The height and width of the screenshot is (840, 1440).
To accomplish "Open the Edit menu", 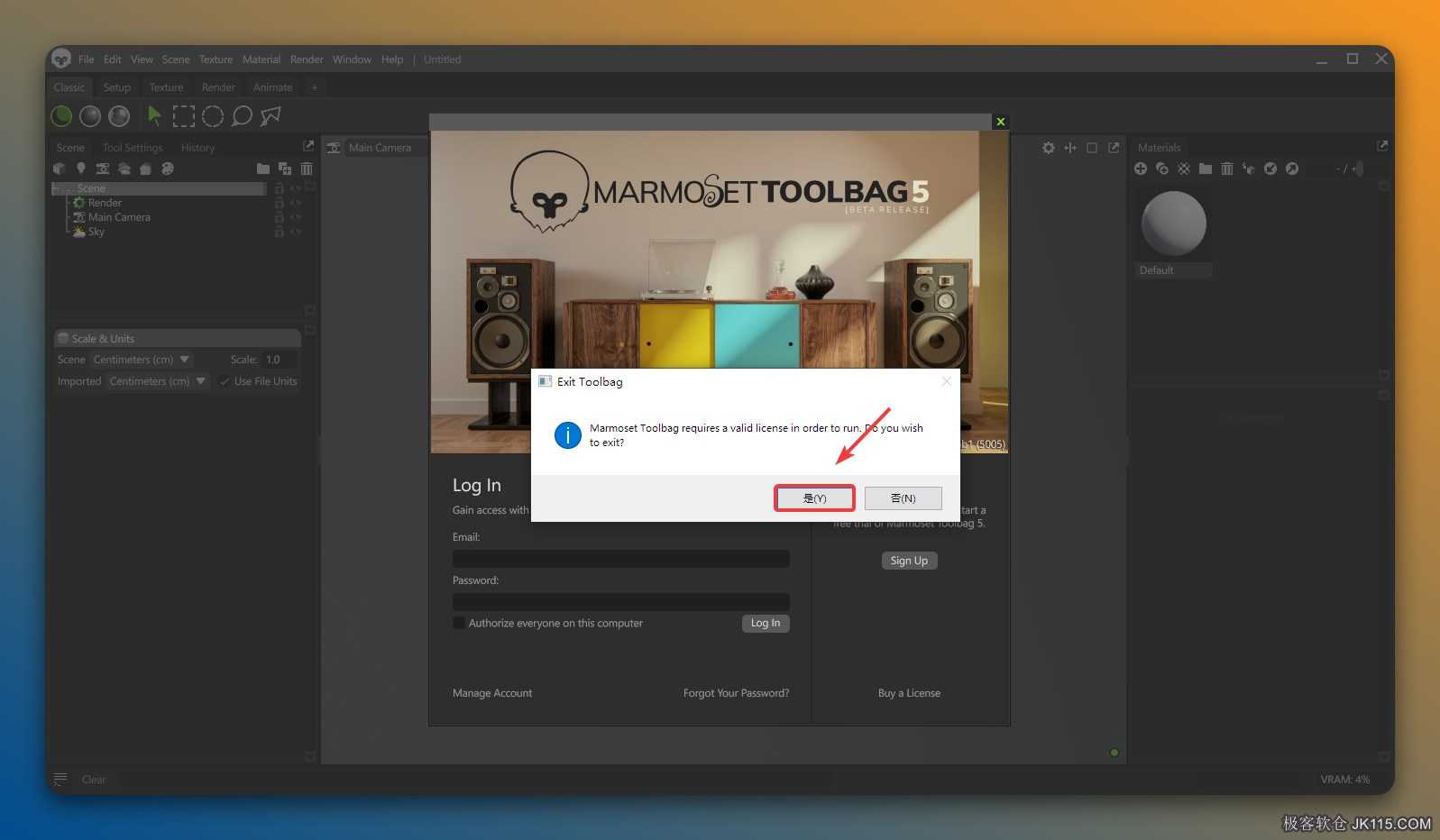I will [113, 59].
